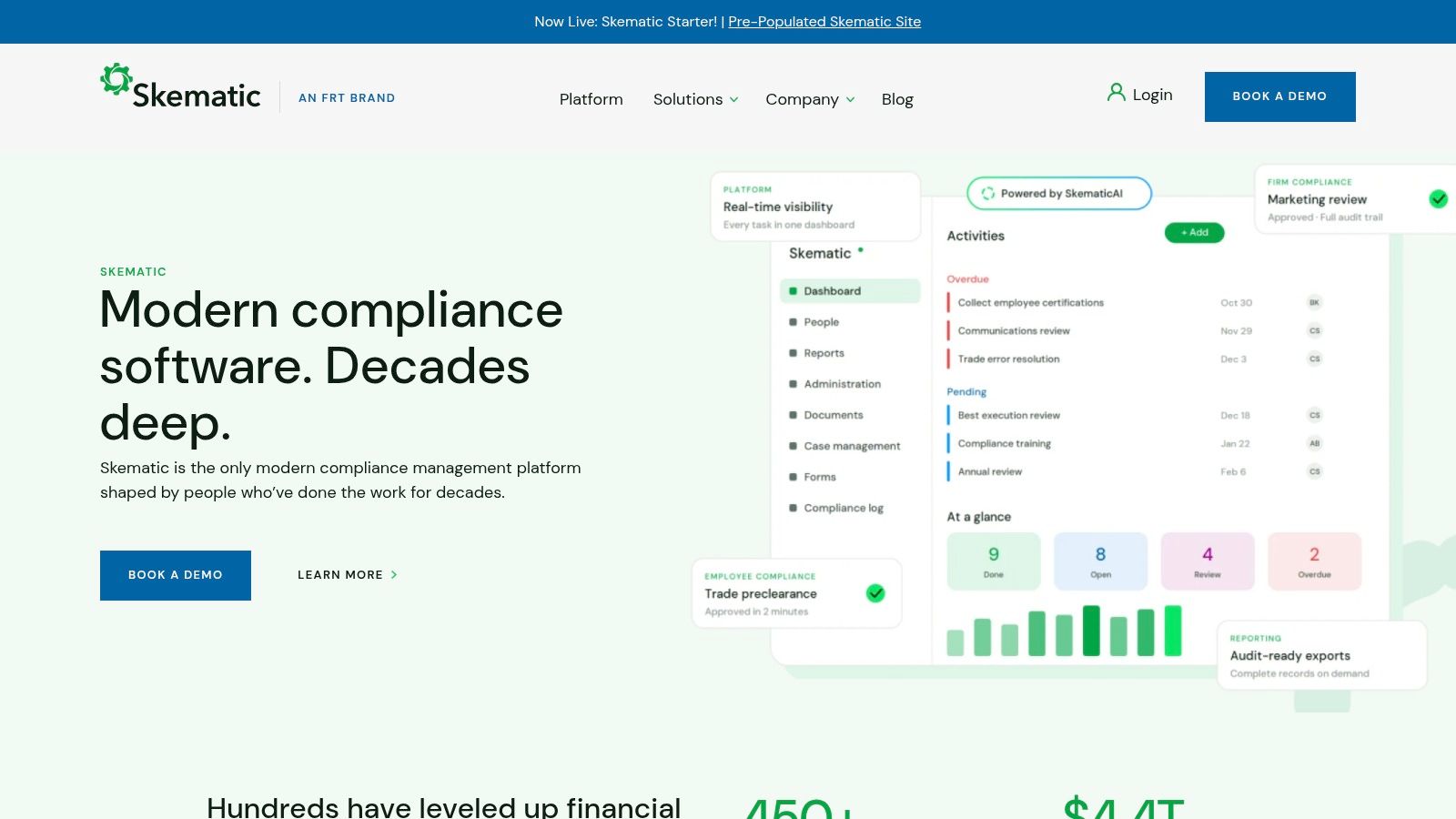
Task: Click the Book a Demo button in header
Action: tap(1279, 96)
